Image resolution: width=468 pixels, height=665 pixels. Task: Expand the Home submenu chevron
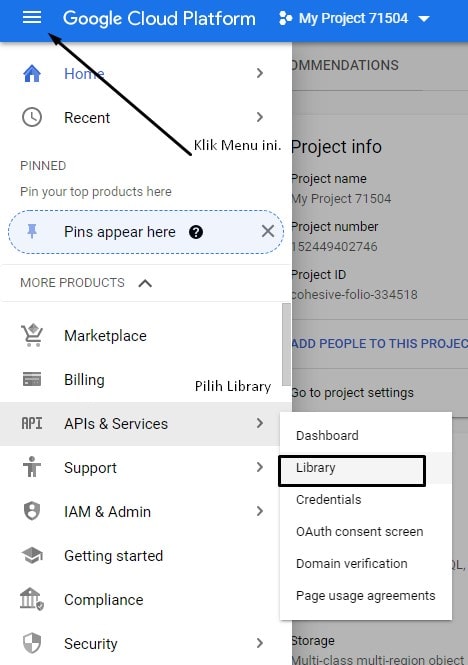click(x=260, y=73)
